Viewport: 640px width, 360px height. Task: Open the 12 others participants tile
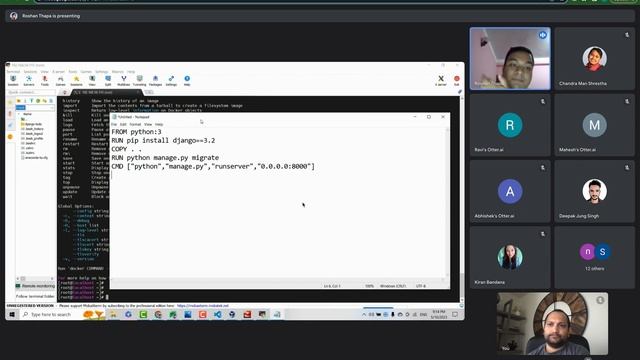click(594, 258)
